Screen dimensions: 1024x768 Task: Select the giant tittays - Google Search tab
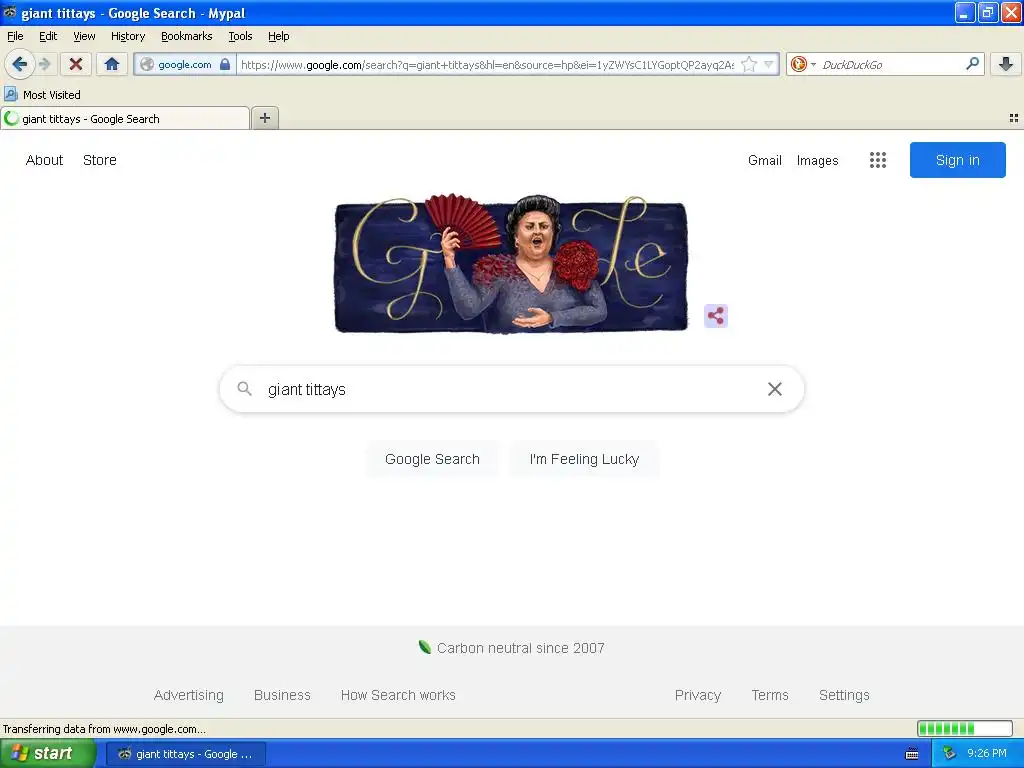(x=125, y=118)
